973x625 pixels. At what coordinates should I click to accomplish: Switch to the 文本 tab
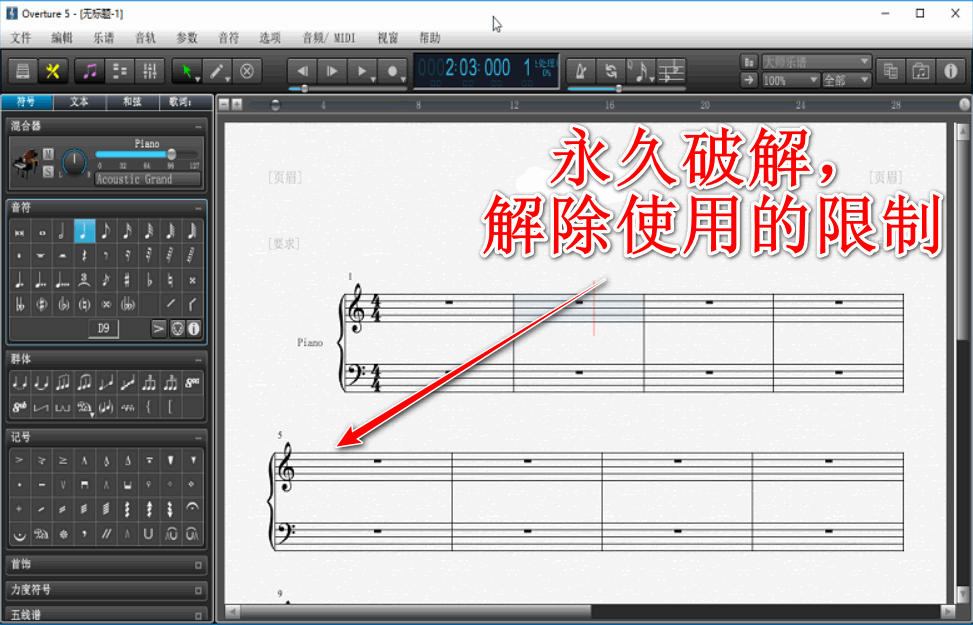[x=79, y=102]
